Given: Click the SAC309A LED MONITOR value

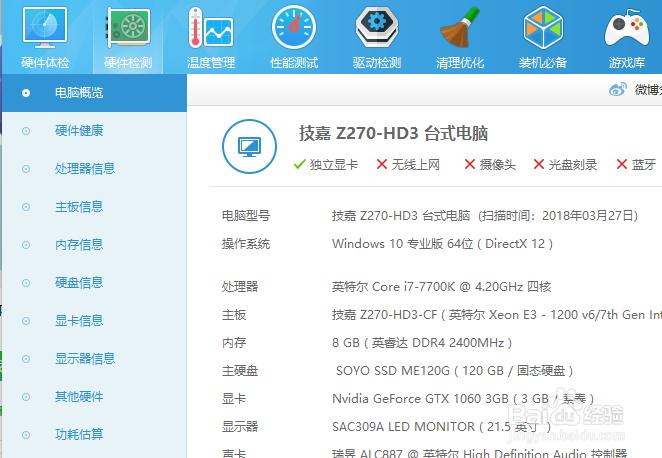Looking at the screenshot, I should tap(442, 427).
